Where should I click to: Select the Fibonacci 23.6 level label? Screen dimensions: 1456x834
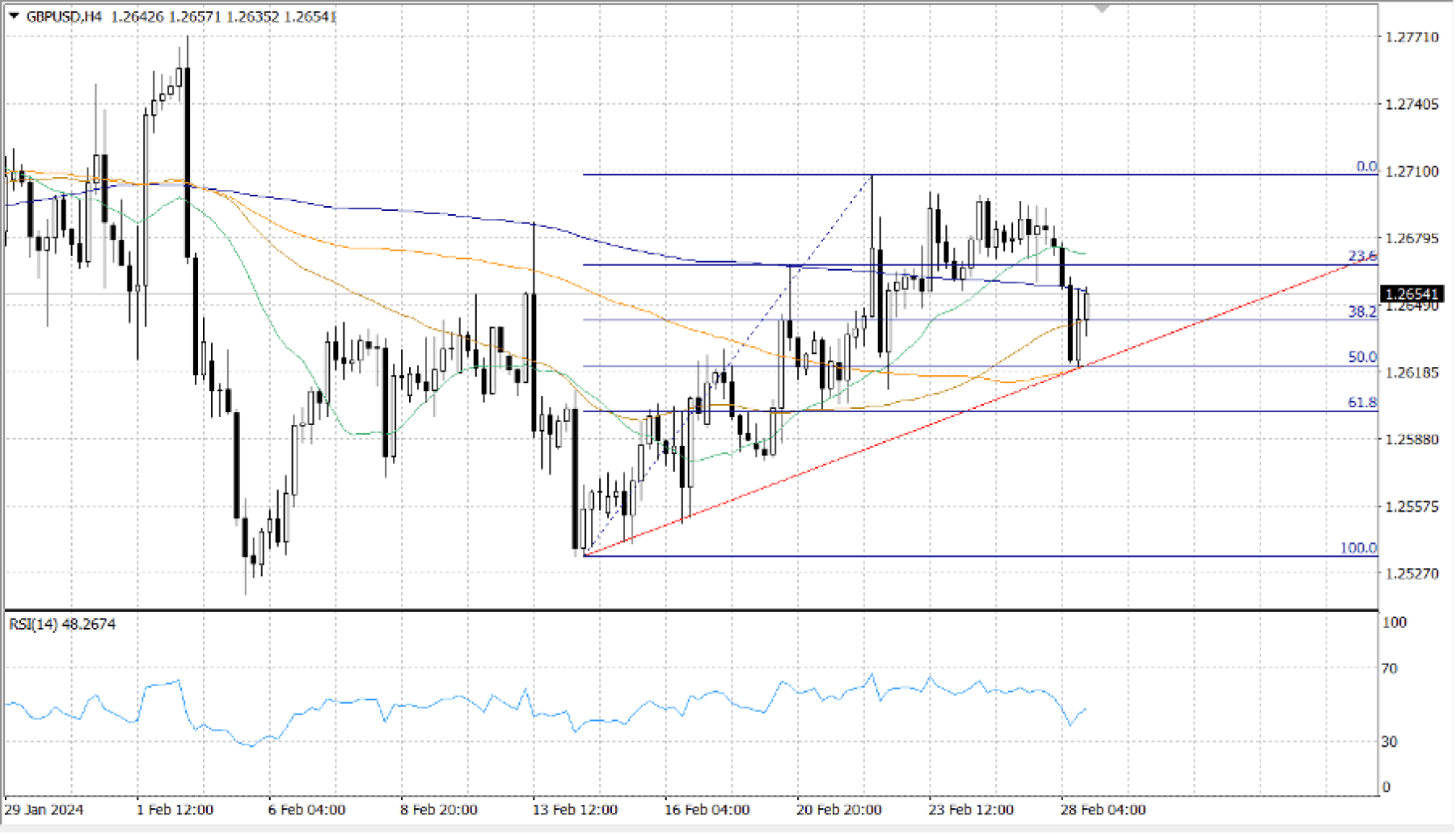coord(1362,256)
